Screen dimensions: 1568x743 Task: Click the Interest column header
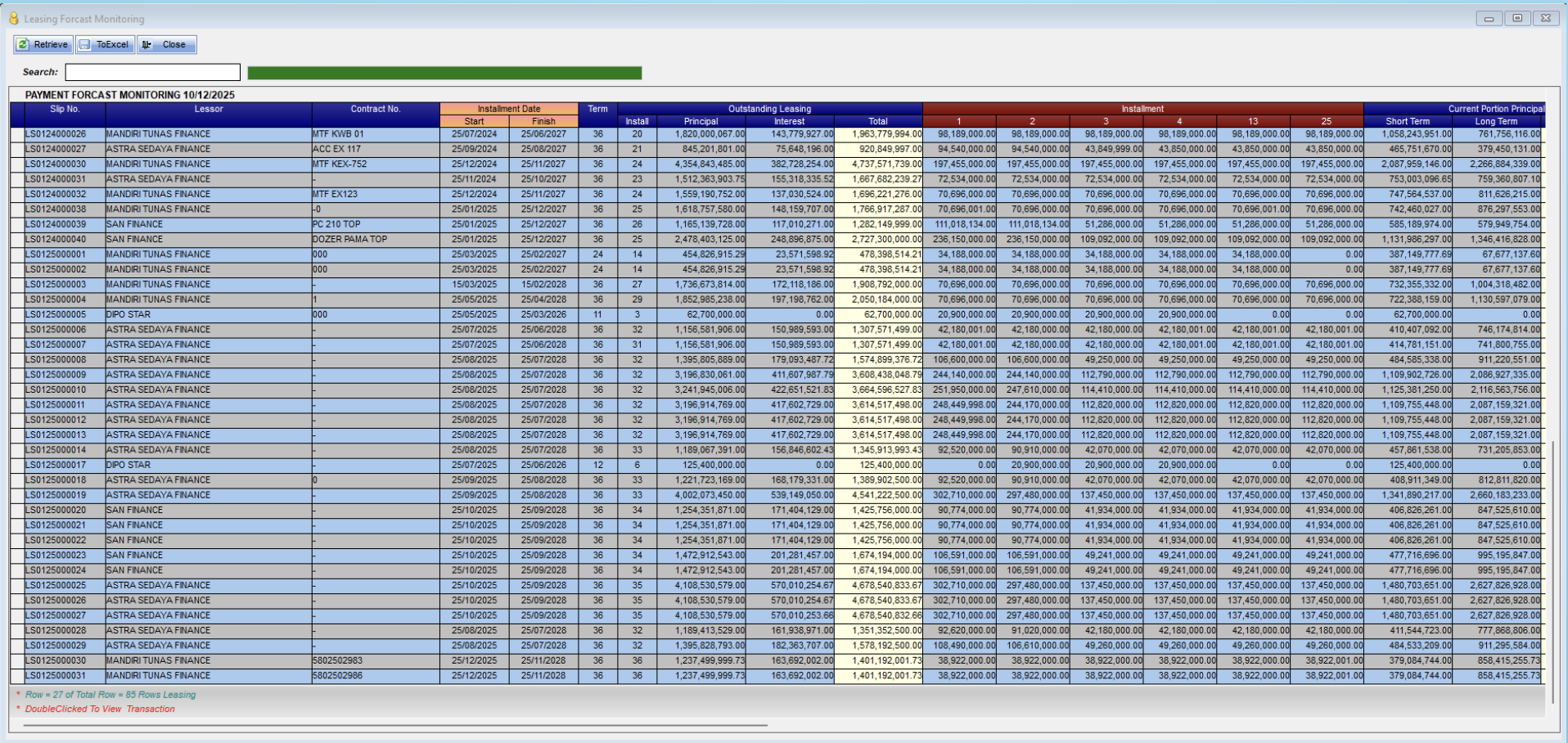[x=790, y=121]
